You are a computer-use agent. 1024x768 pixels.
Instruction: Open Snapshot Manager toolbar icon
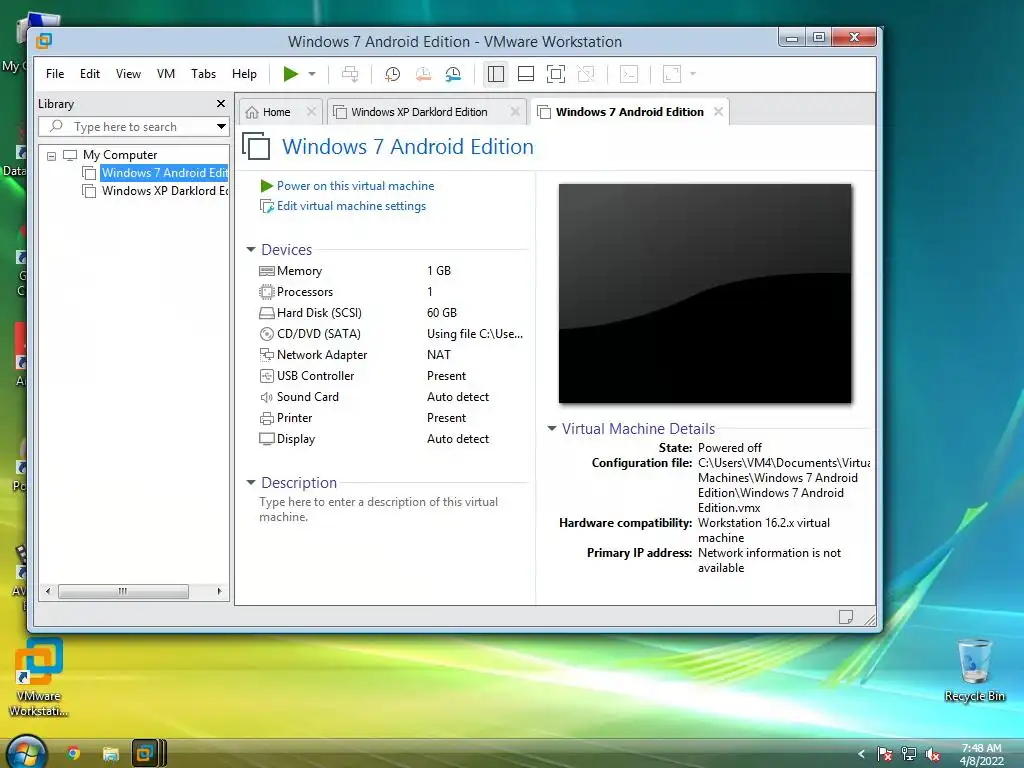click(x=453, y=74)
